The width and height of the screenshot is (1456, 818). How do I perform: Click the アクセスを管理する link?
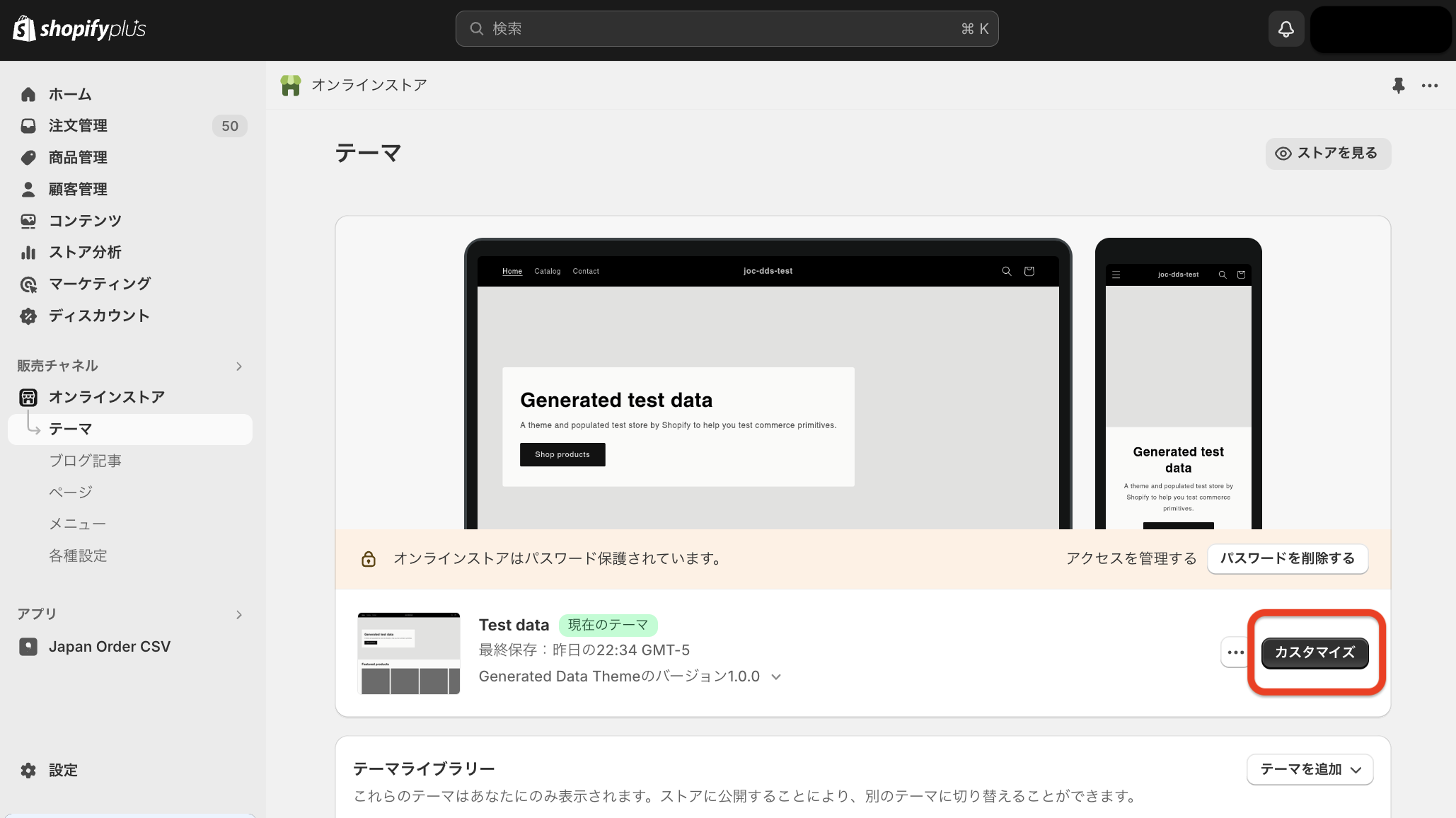click(x=1131, y=558)
